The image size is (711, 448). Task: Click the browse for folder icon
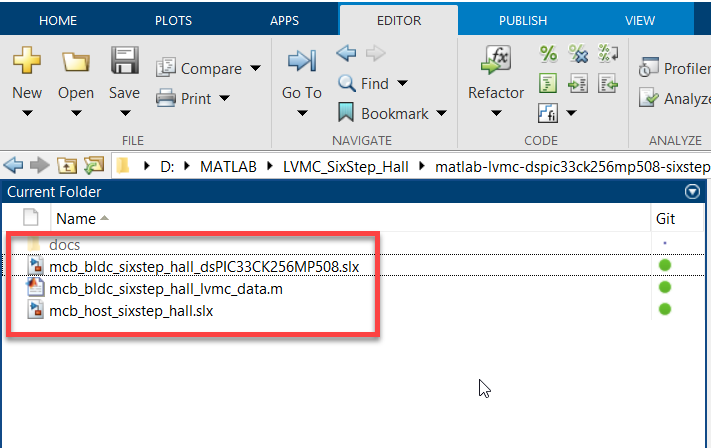pos(94,166)
